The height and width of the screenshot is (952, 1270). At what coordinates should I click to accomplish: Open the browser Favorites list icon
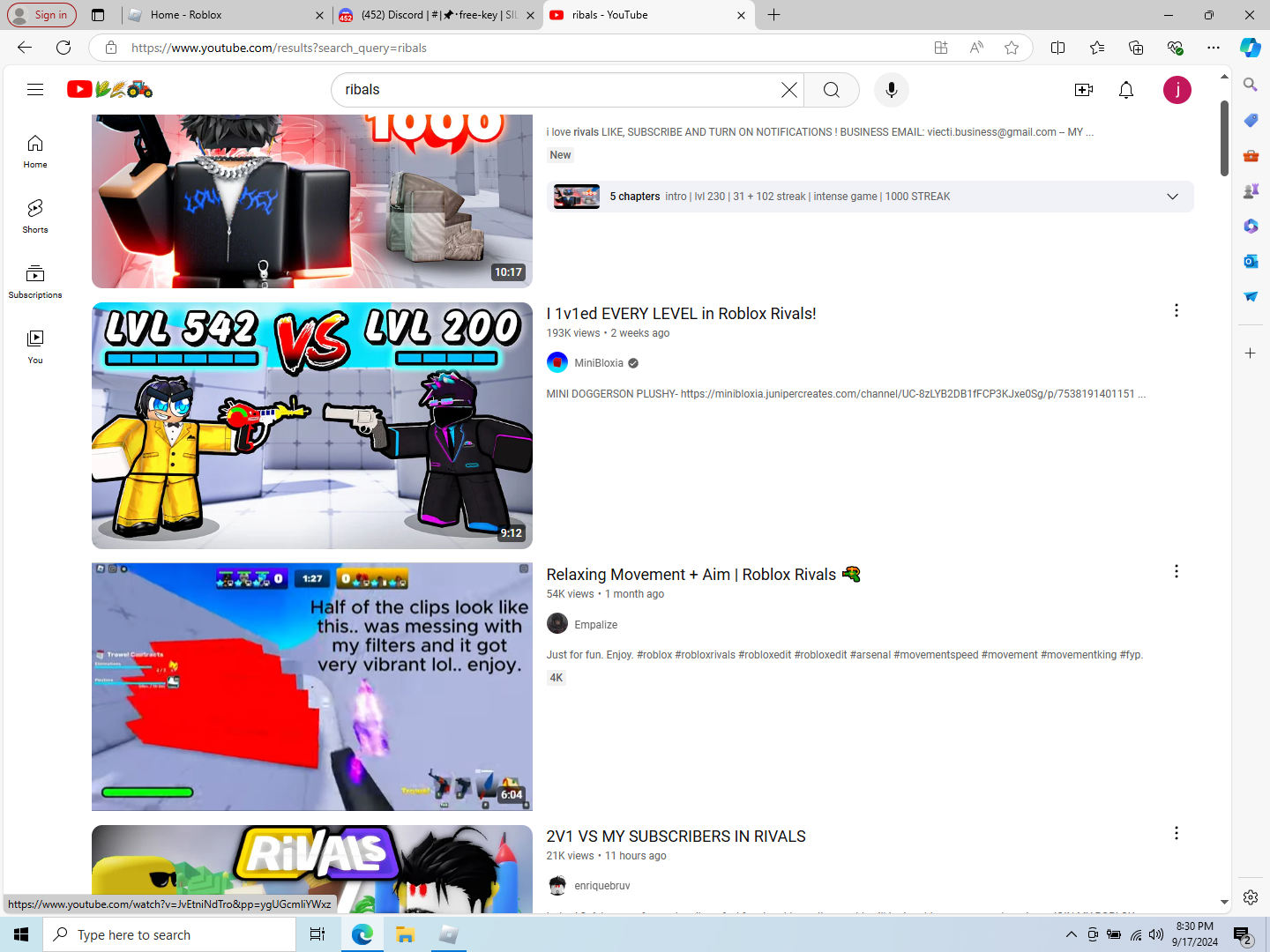coord(1097,48)
